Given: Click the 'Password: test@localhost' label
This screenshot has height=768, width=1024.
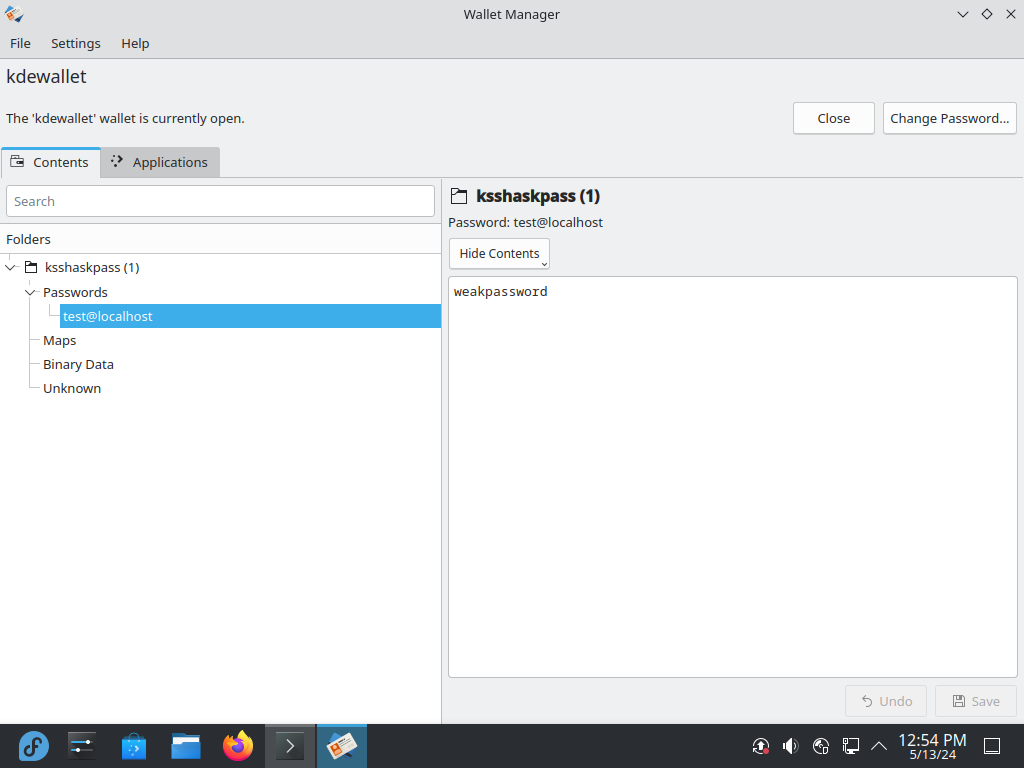Looking at the screenshot, I should [x=525, y=222].
